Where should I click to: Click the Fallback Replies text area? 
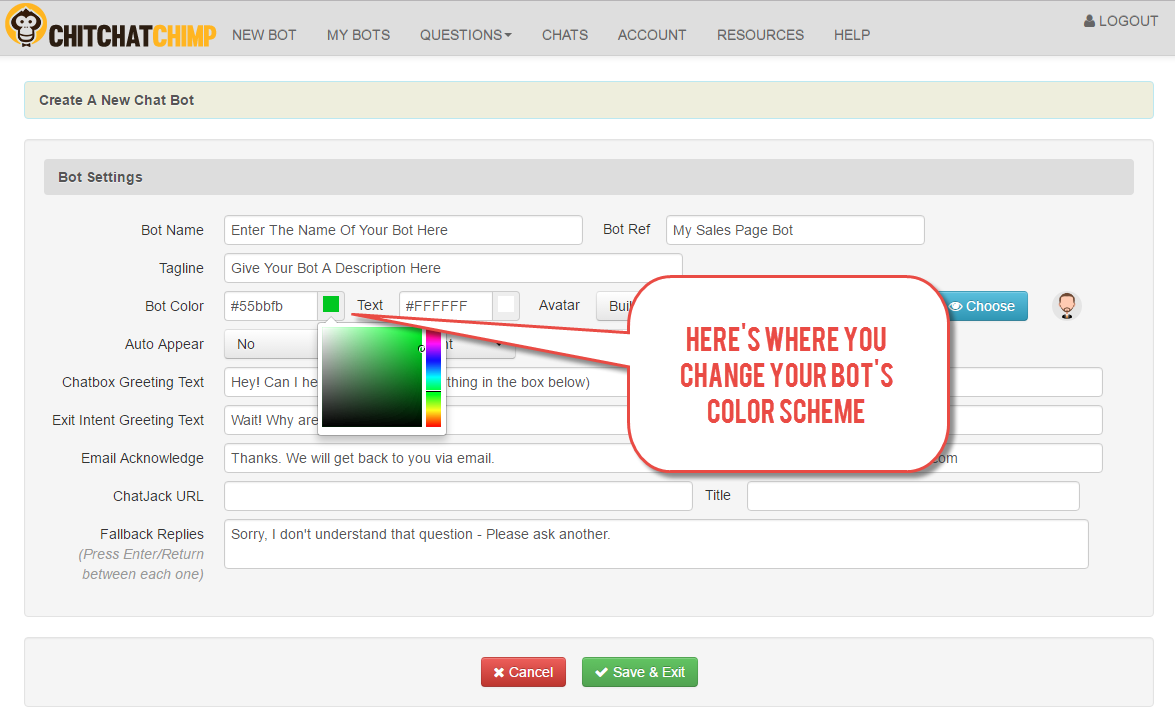[x=656, y=544]
